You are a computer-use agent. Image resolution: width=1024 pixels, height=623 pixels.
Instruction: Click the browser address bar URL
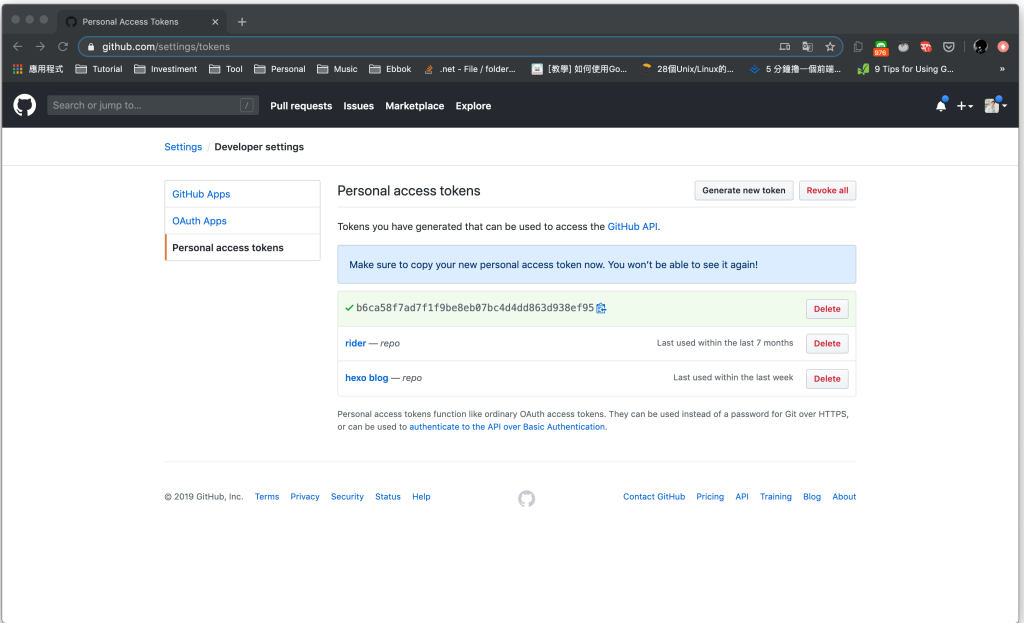[166, 46]
